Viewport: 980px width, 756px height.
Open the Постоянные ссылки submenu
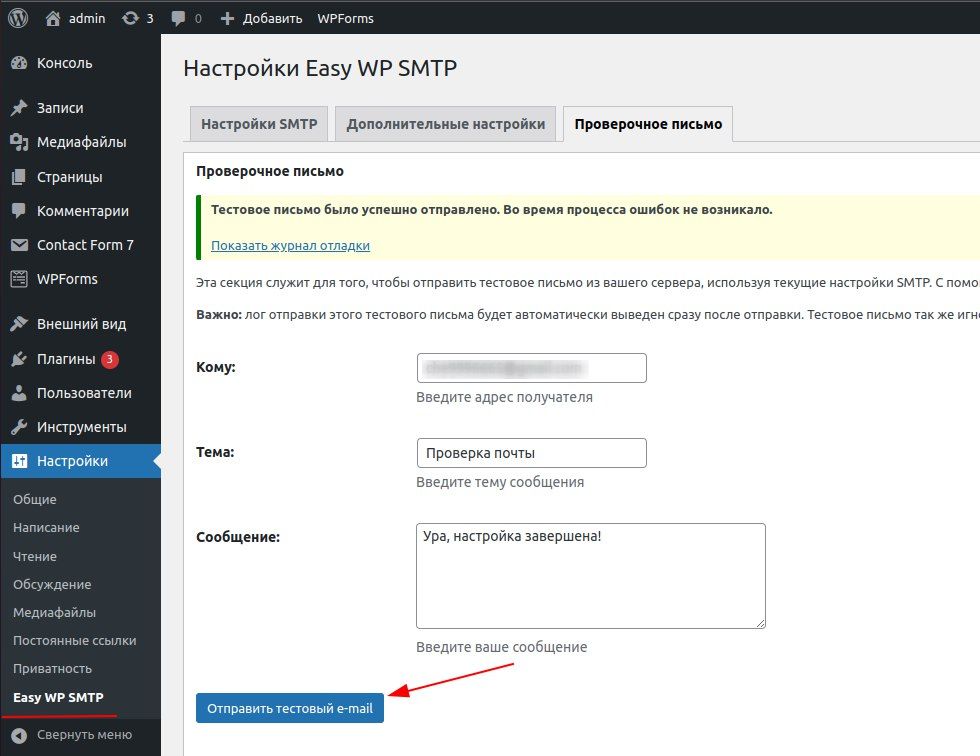point(74,640)
